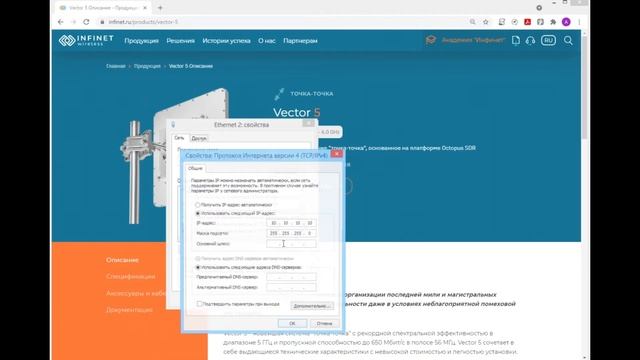Open the site search magnifier icon

pyautogui.click(x=568, y=40)
